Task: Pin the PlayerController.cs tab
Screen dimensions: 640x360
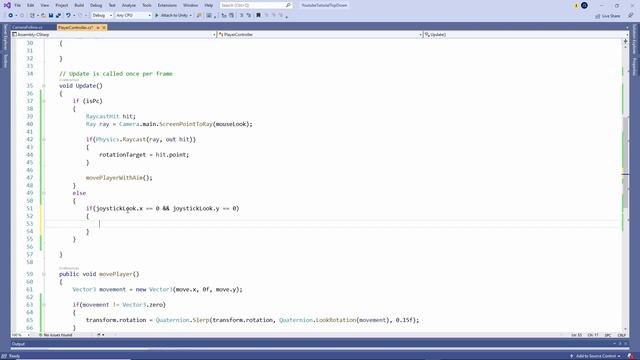Action: [x=98, y=27]
